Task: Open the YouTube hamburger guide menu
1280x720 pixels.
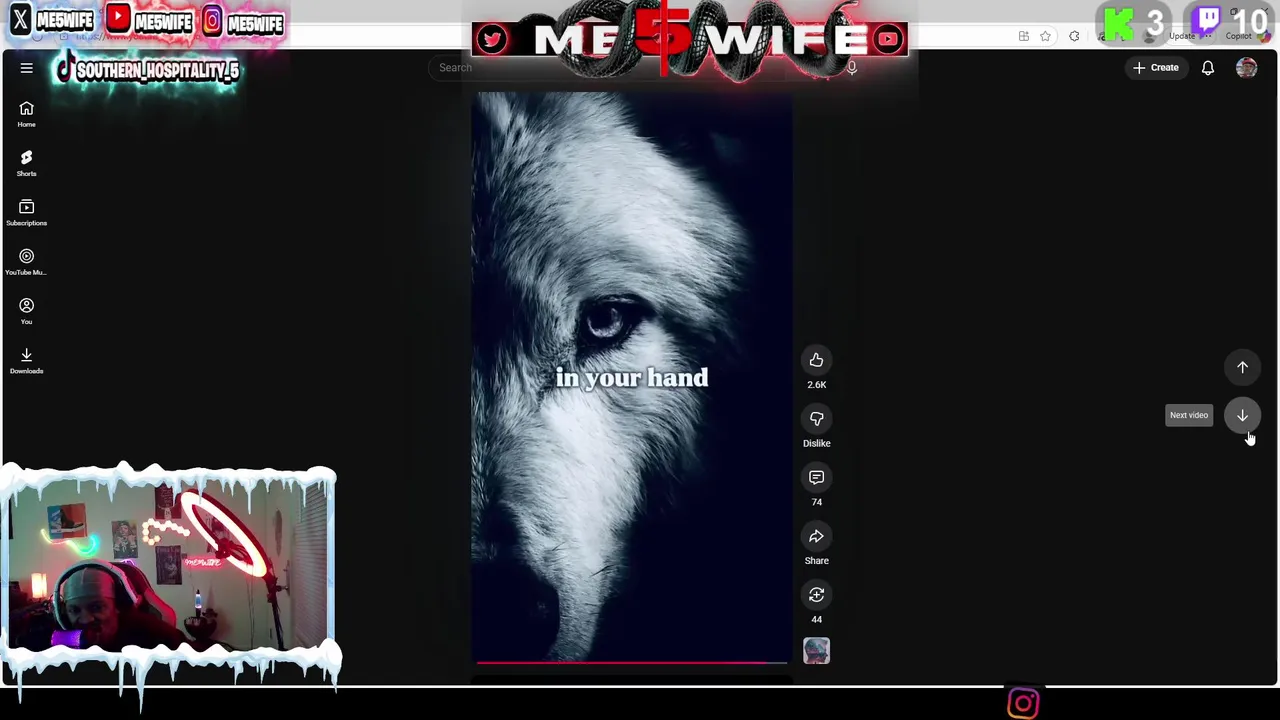Action: click(27, 68)
